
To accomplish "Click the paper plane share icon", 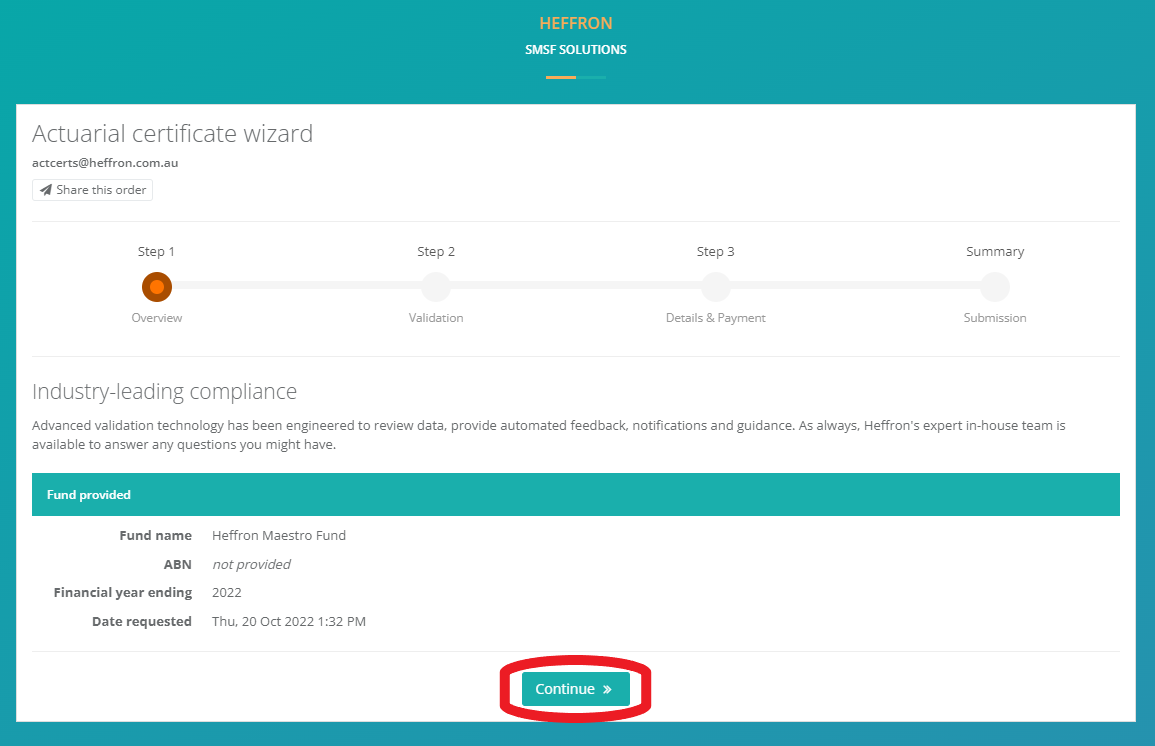I will (46, 190).
